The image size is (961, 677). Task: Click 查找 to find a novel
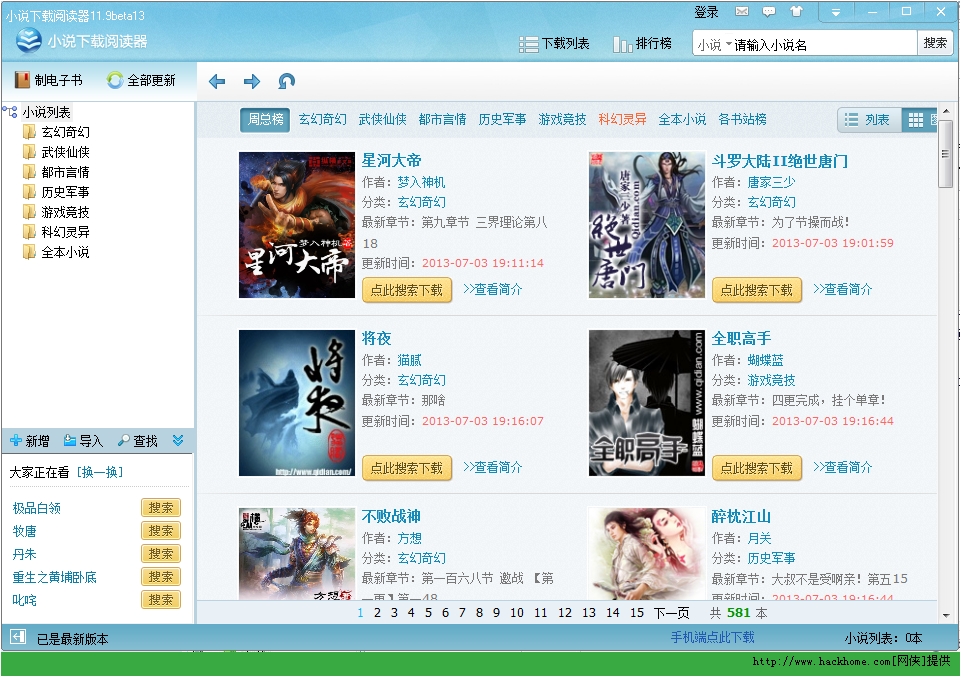pyautogui.click(x=138, y=441)
